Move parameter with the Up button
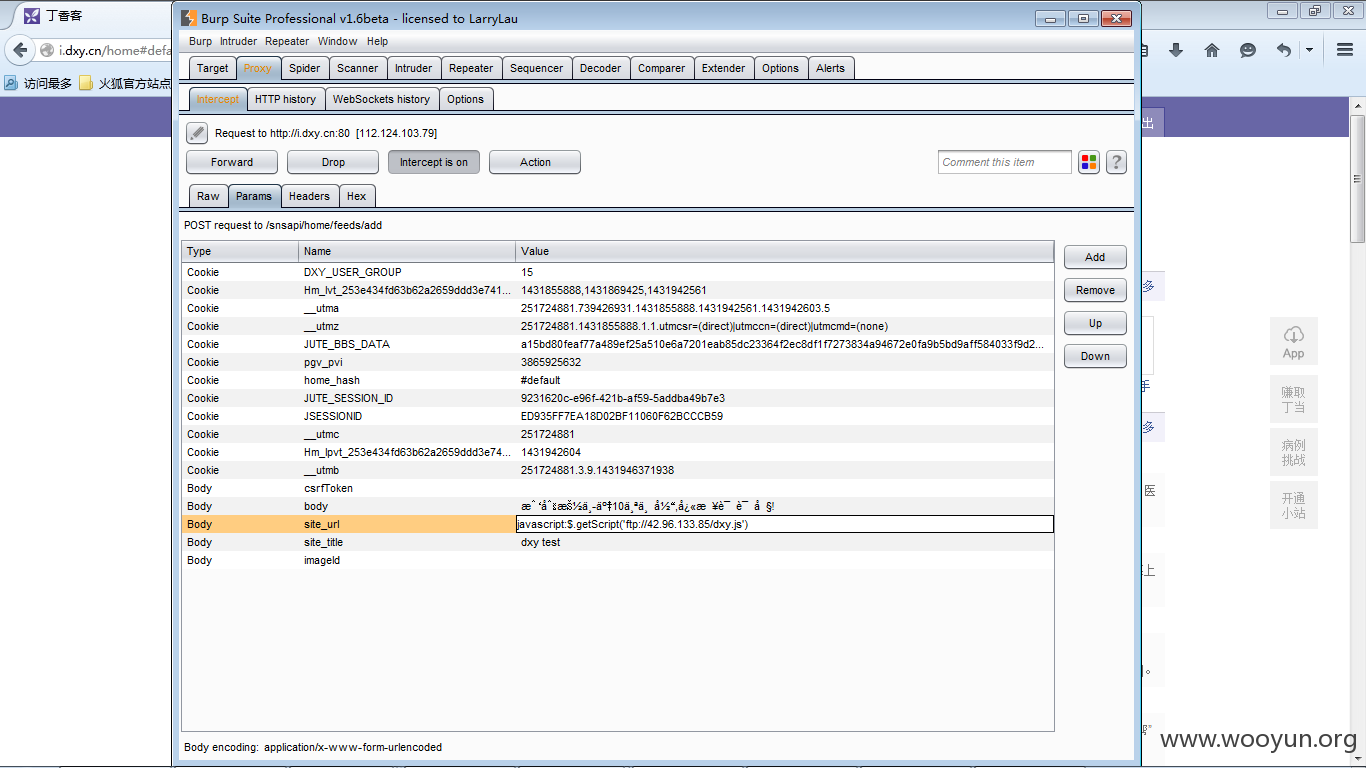1366x768 pixels. 1095,323
